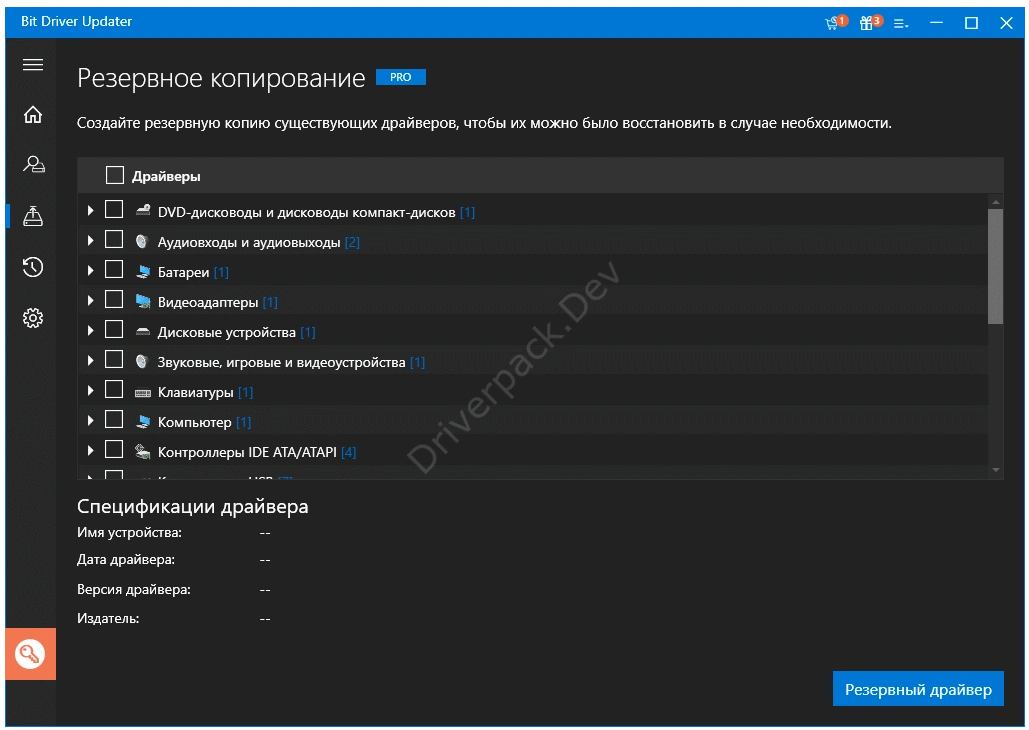Open the restore history sidebar icon
Viewport: 1029px width, 730px height.
point(33,267)
